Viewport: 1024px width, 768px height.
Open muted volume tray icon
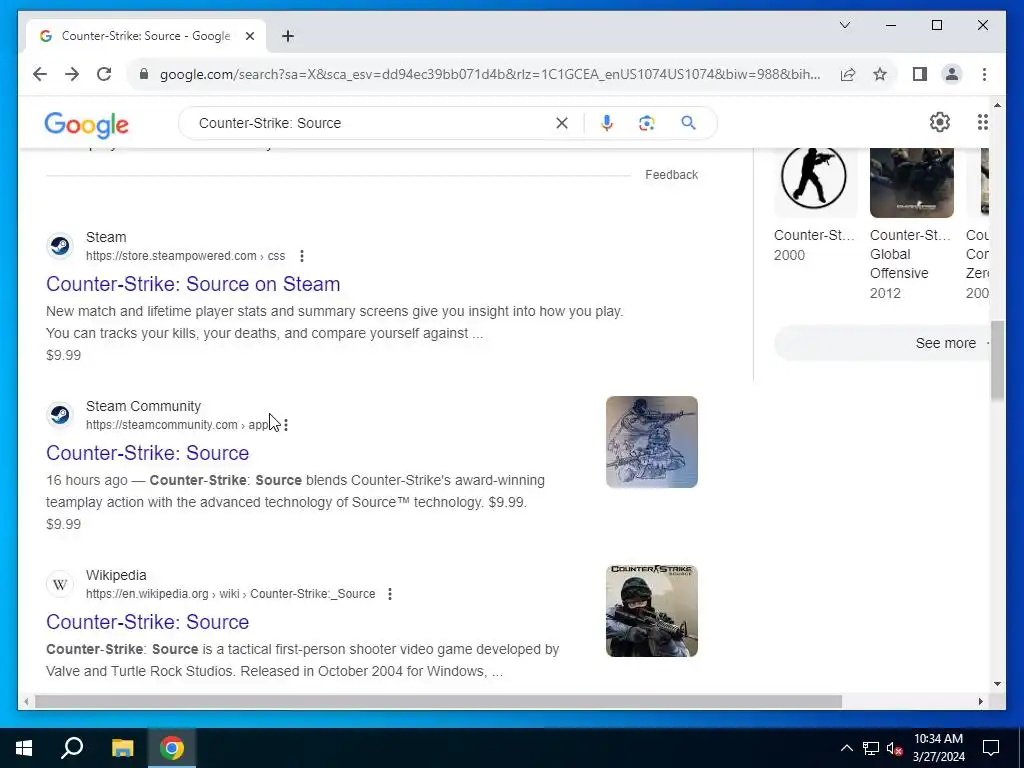tap(894, 748)
